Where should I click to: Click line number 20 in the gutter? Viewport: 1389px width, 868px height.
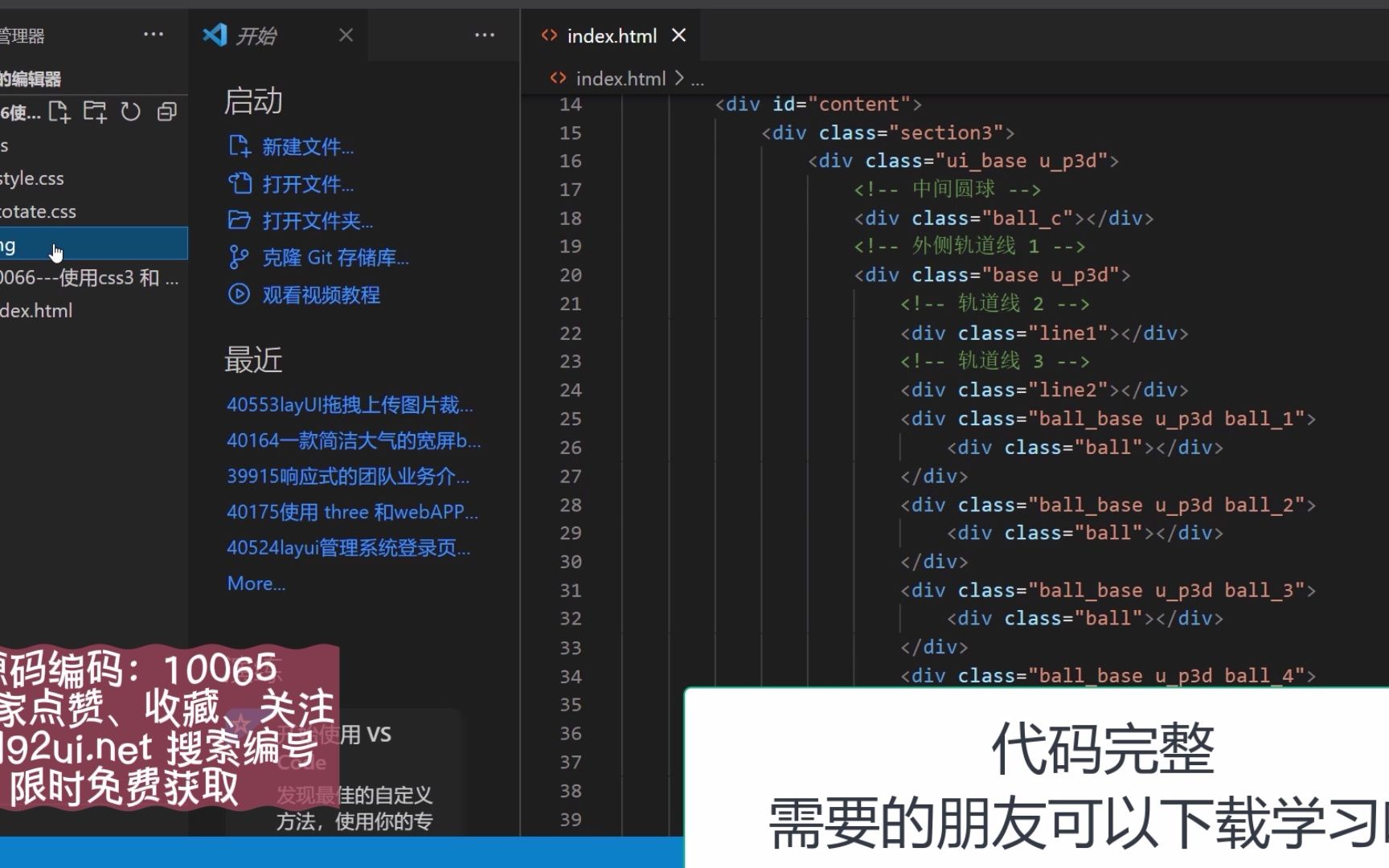[x=571, y=276]
